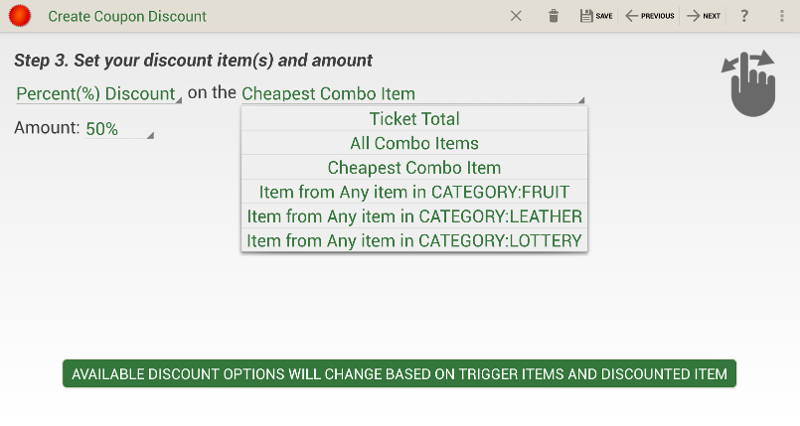Tap the swipe gesture hand icon
The image size is (800, 426).
(749, 83)
